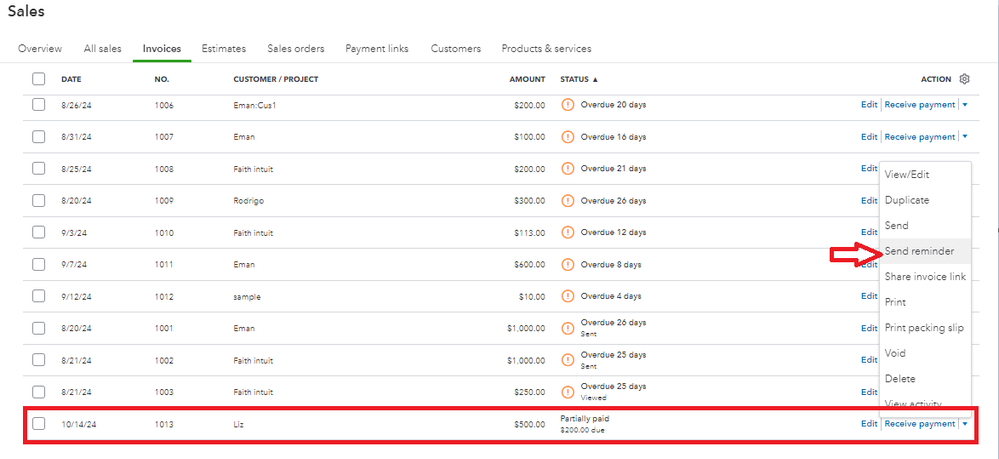Click Receive payment for invoice 1013
Screen dimensions: 999x459
(920, 424)
